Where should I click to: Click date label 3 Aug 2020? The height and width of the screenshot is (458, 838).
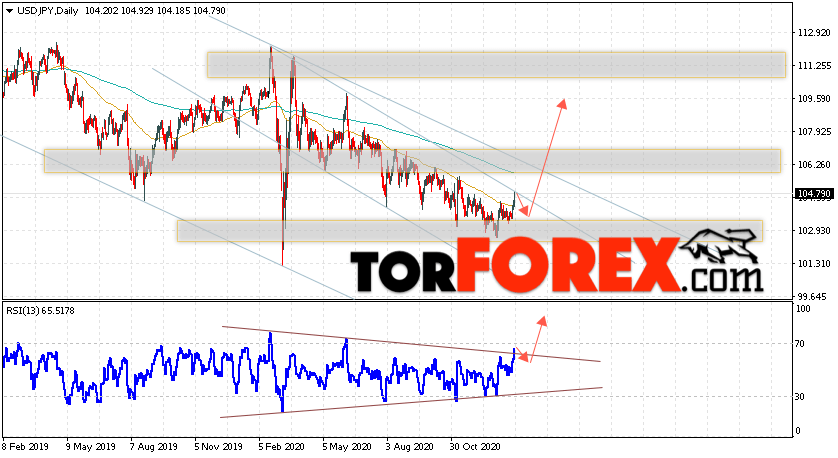coord(410,447)
